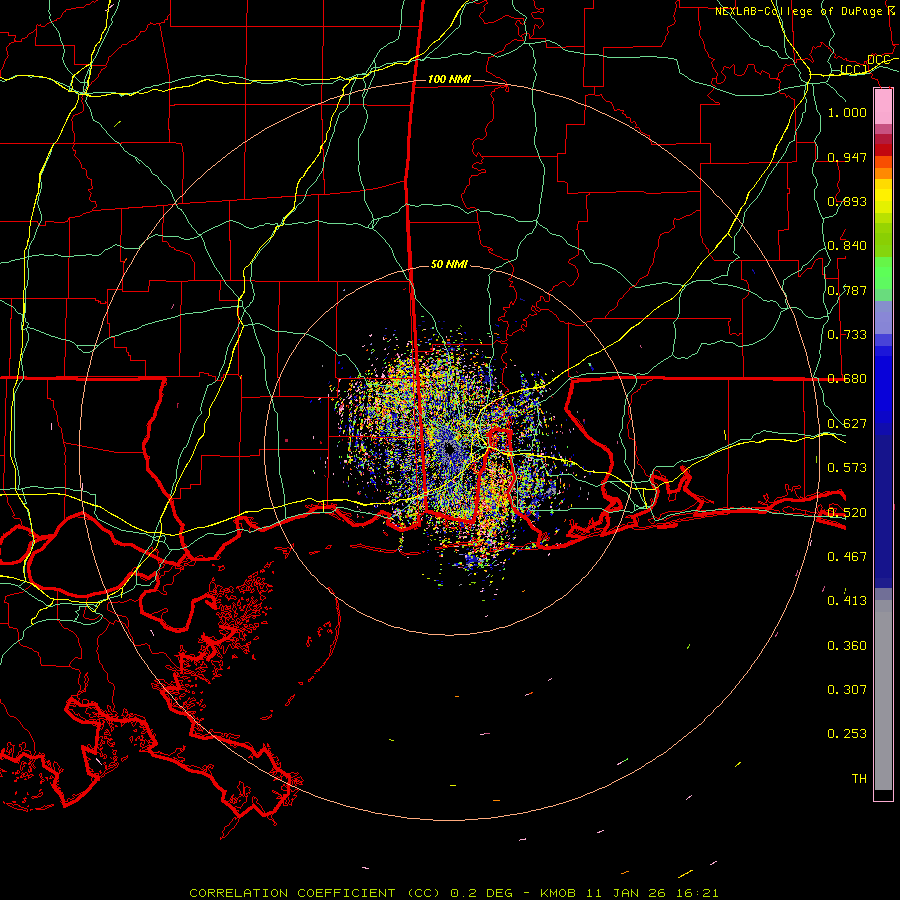This screenshot has height=900, width=900.
Task: Click the 0.573 color scale value
Action: click(847, 467)
